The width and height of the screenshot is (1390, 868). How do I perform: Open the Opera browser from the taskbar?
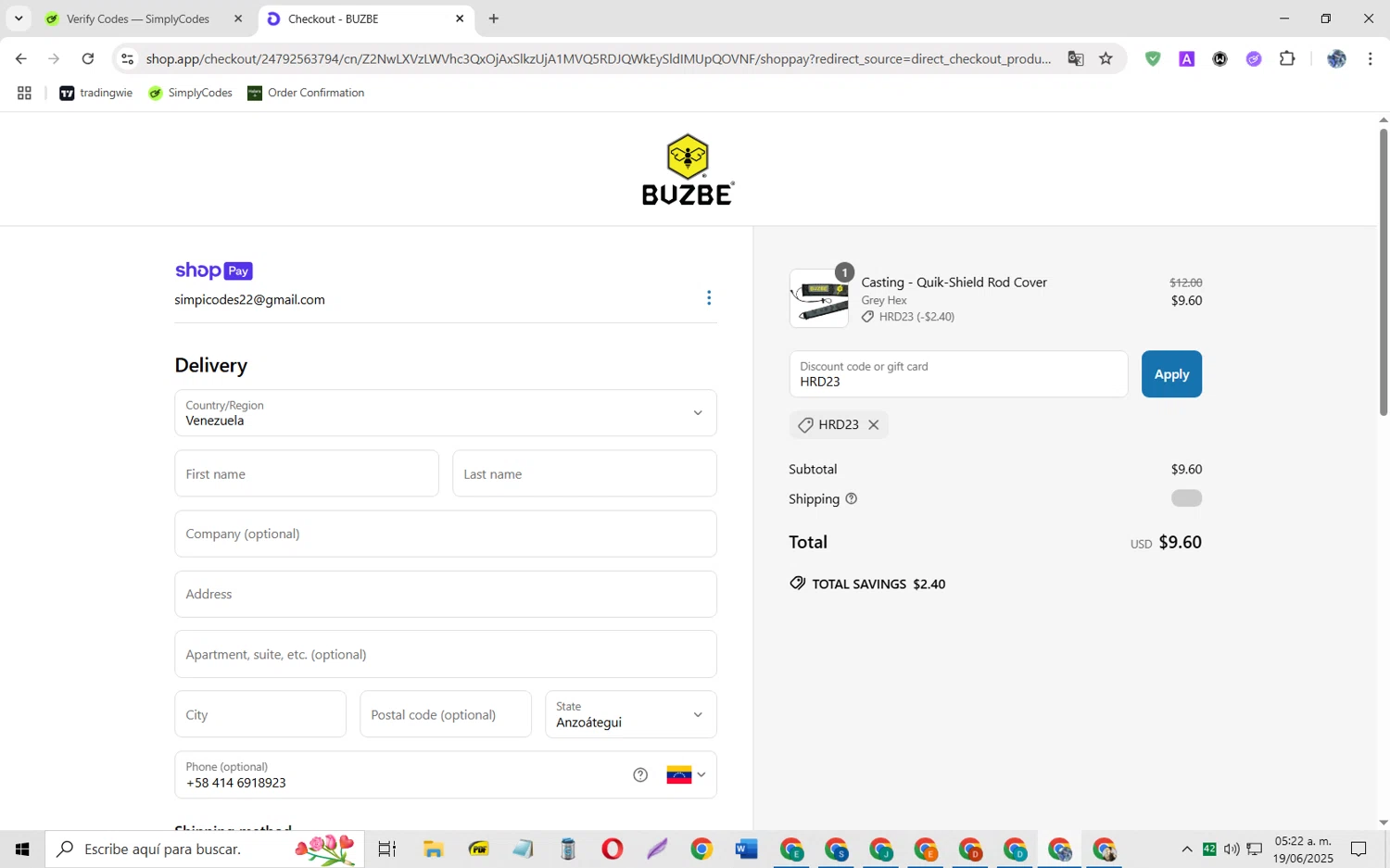[x=612, y=849]
